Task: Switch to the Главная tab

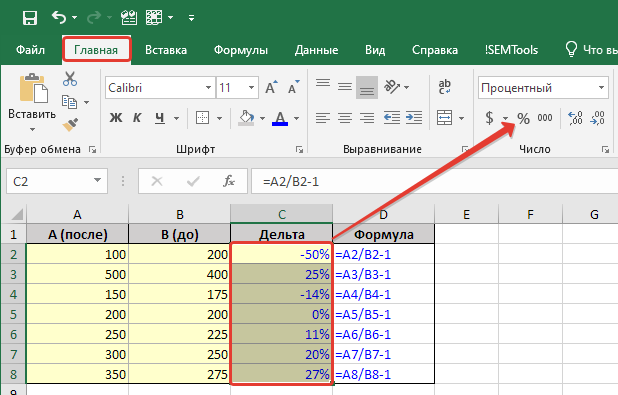Action: pyautogui.click(x=96, y=50)
